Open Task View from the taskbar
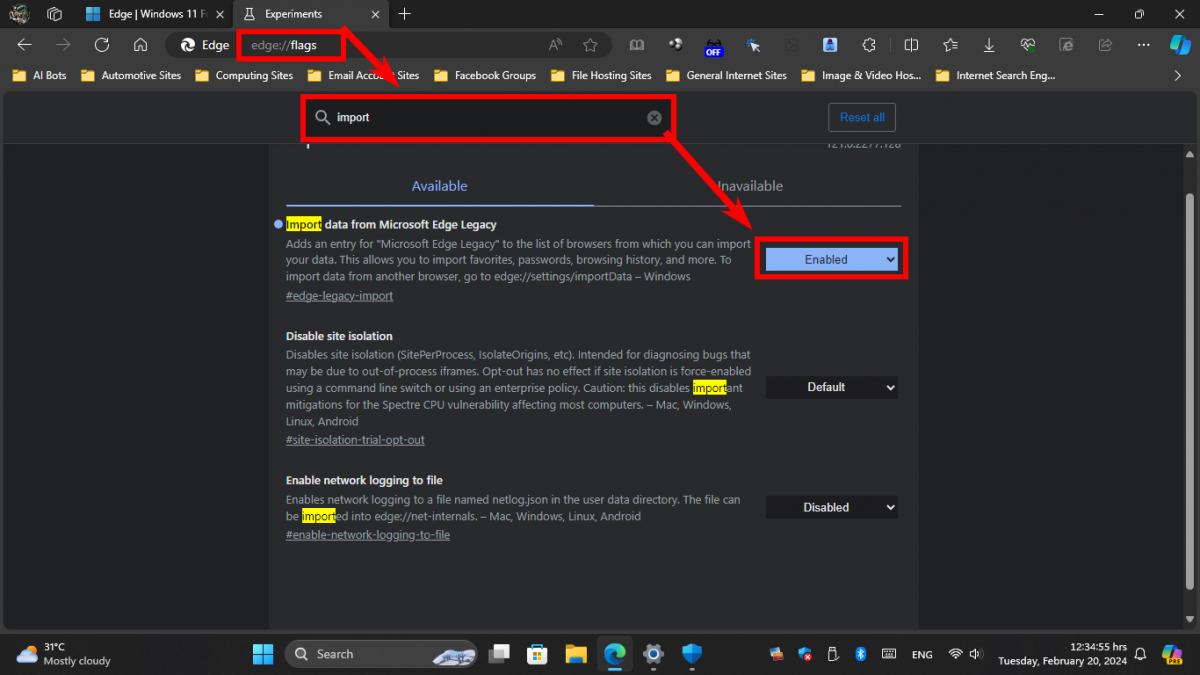1200x675 pixels. click(498, 654)
